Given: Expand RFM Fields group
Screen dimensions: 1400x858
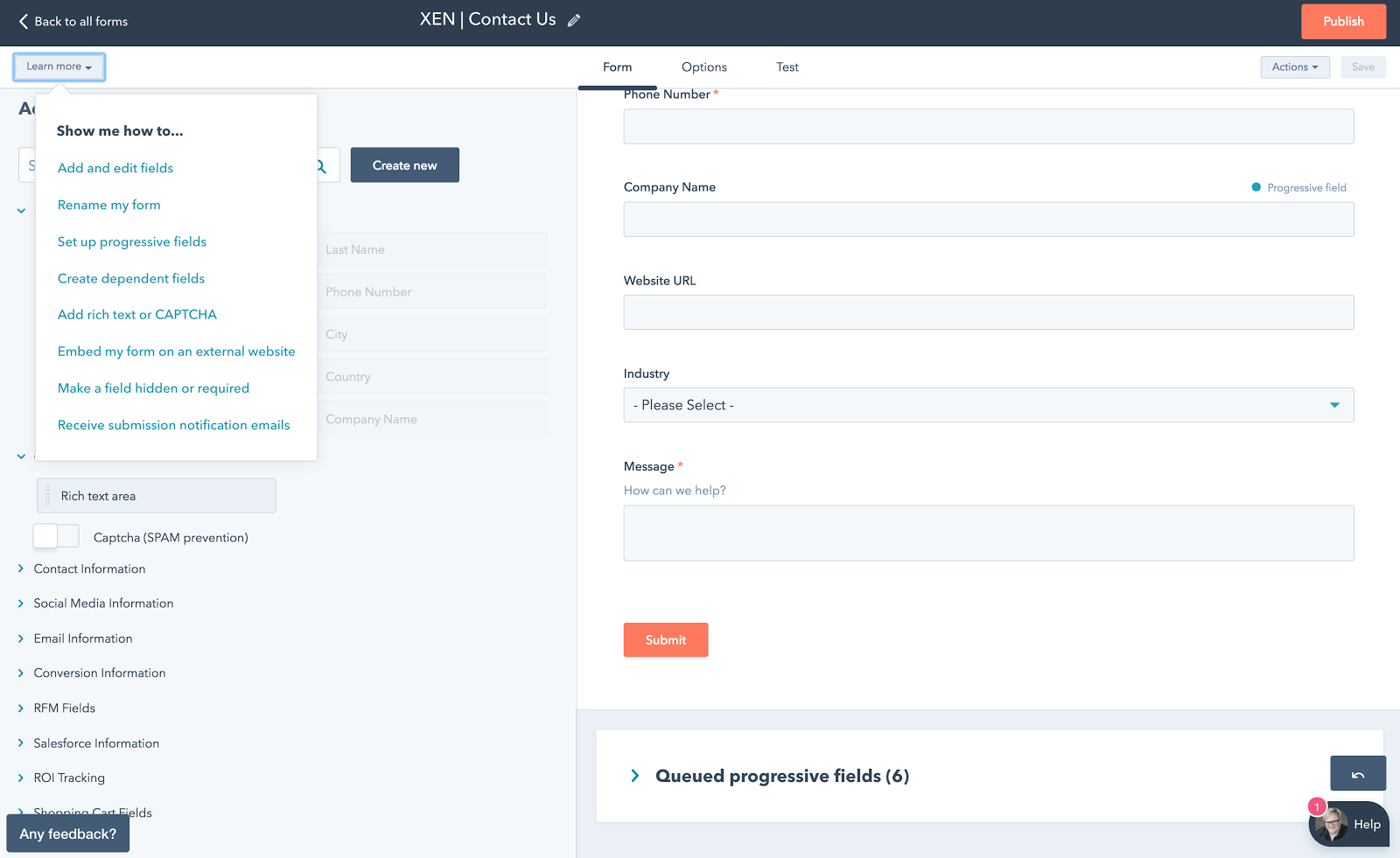Looking at the screenshot, I should click(21, 708).
